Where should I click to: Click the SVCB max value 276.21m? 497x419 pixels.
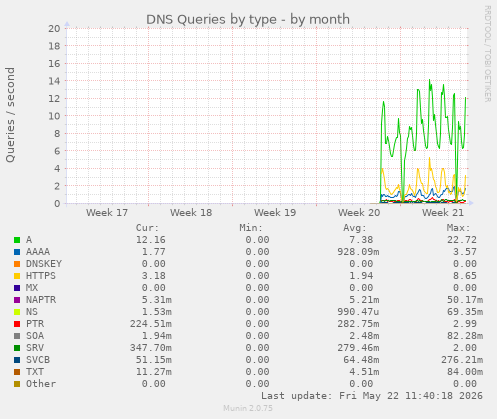tap(462, 360)
